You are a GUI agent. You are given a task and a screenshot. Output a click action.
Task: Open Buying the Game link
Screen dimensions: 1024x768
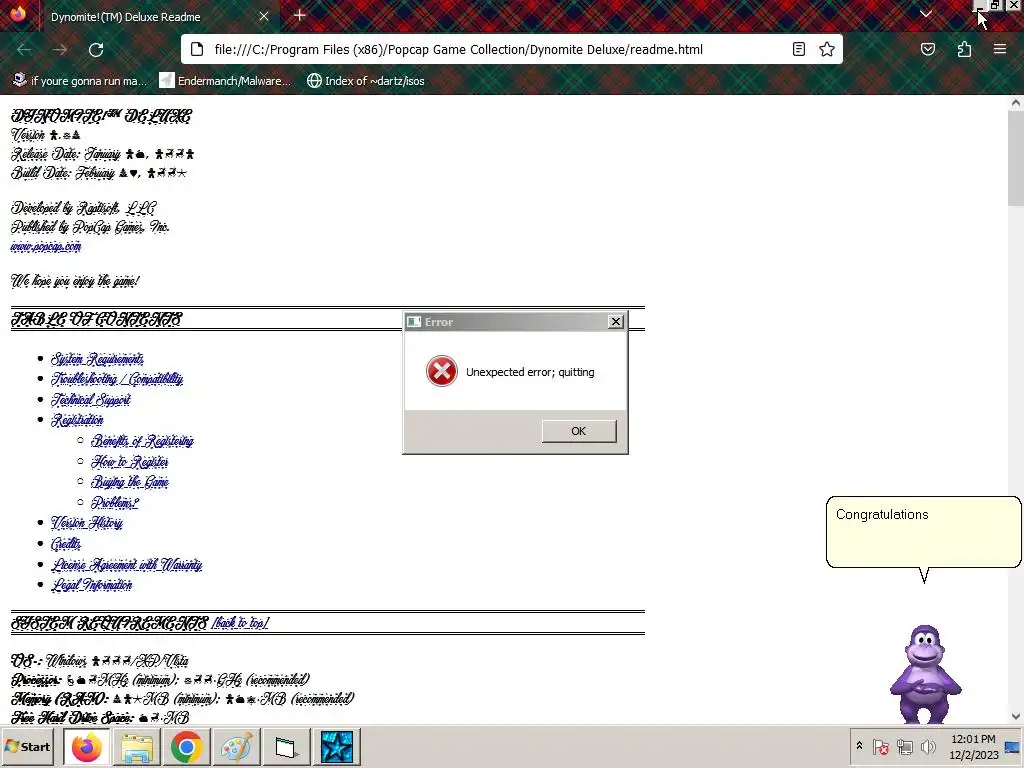point(130,482)
